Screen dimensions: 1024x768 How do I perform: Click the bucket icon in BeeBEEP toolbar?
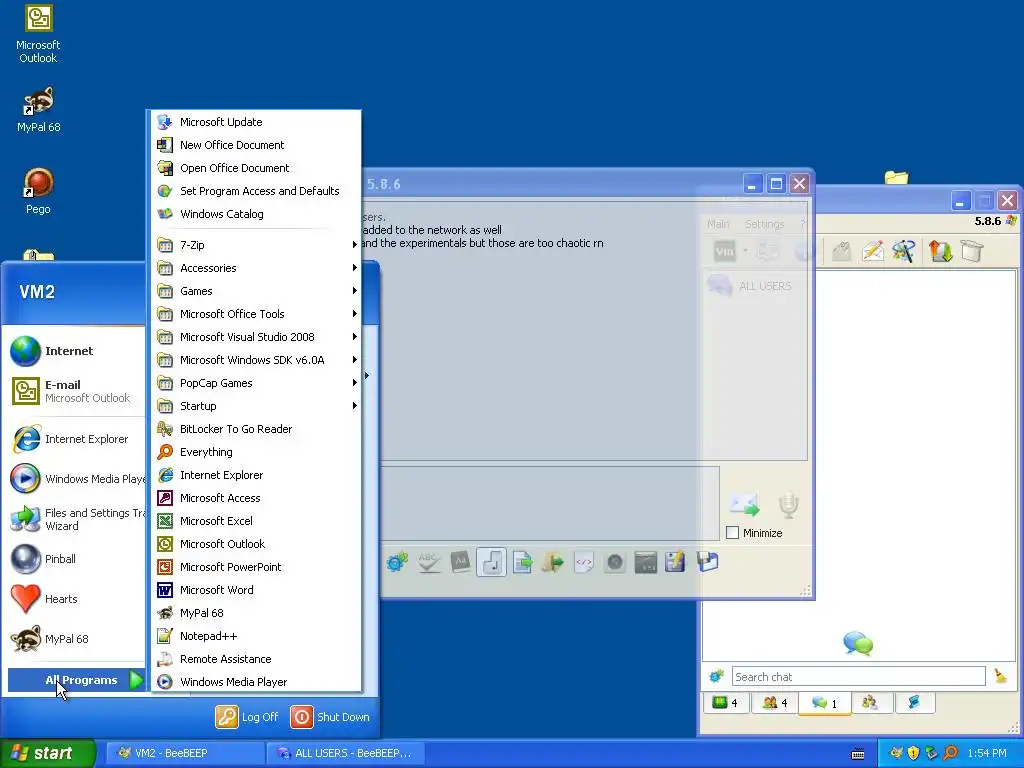click(x=972, y=251)
